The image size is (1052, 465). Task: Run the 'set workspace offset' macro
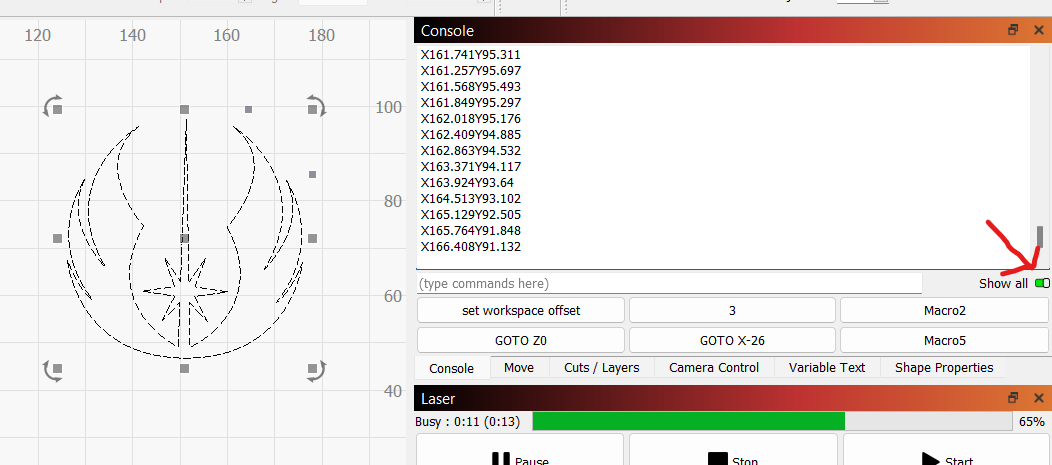(520, 311)
